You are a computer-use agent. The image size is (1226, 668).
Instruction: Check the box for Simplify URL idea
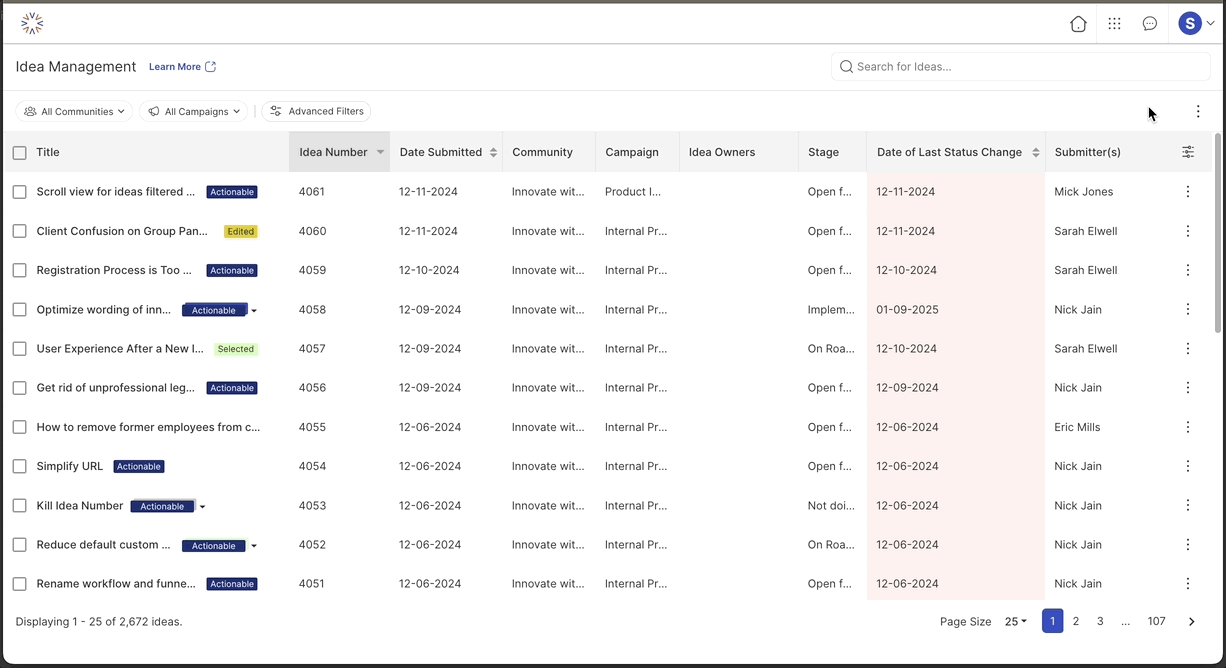pos(20,467)
